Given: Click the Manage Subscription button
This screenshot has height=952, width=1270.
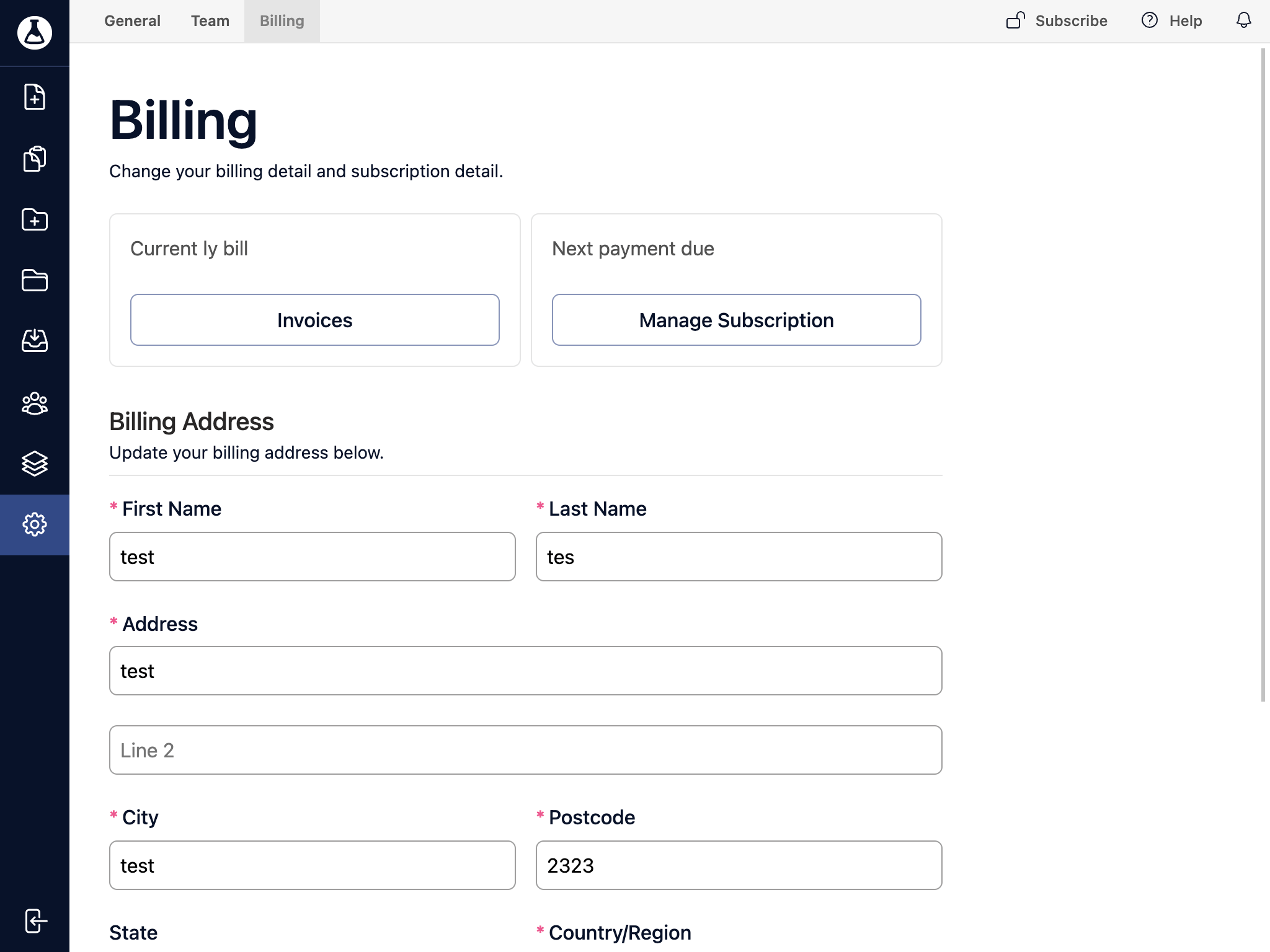Looking at the screenshot, I should [736, 320].
